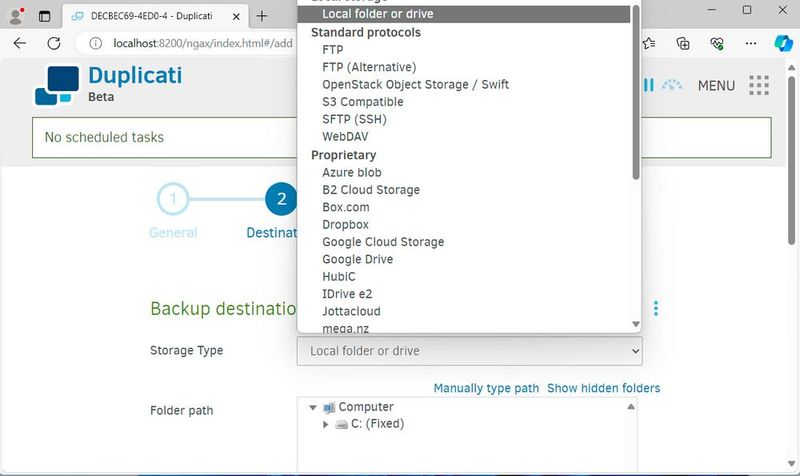Open the MENU button
Image resolution: width=800 pixels, height=476 pixels.
click(x=716, y=86)
